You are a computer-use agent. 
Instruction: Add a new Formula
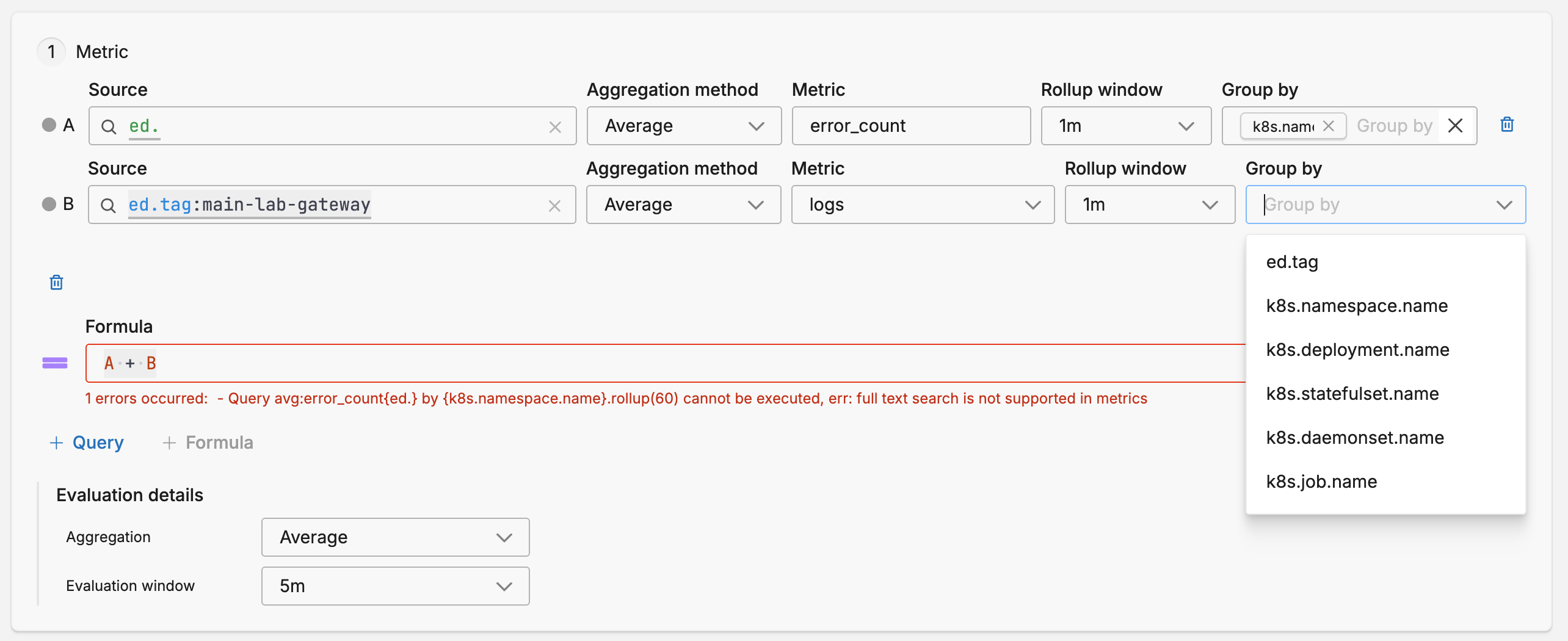[208, 443]
